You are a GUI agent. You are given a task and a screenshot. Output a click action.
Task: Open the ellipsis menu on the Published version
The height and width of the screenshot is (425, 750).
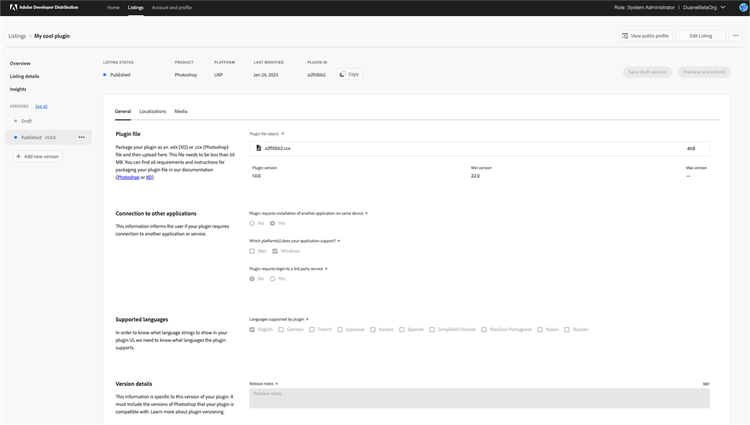point(82,137)
